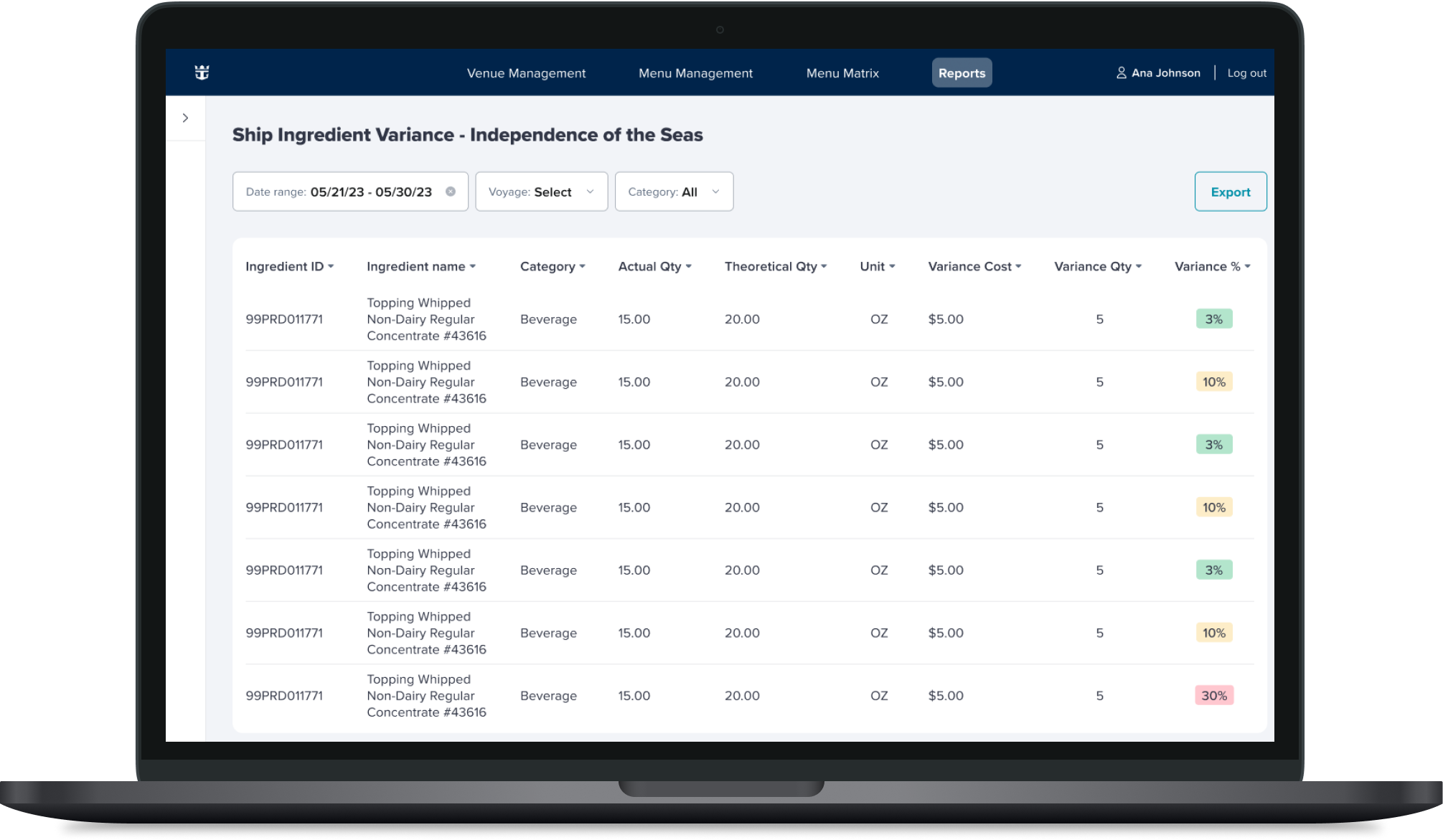1443x840 pixels.
Task: Click the user profile icon
Action: click(1121, 72)
